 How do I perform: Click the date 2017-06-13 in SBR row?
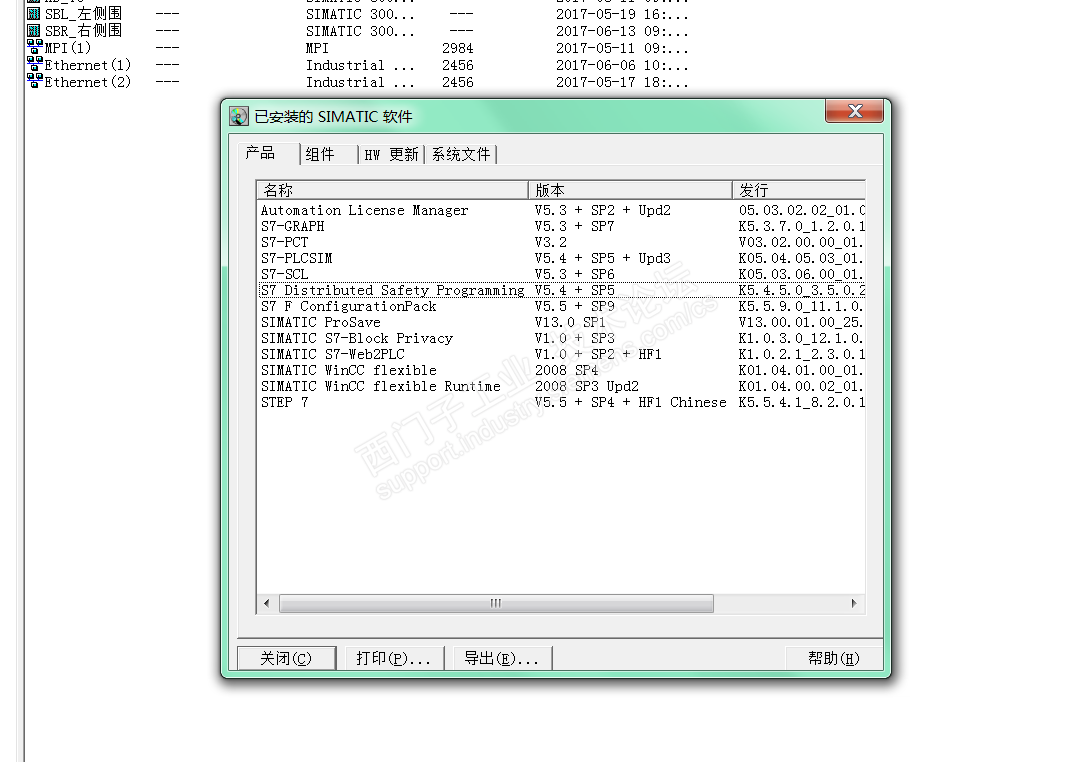(595, 31)
